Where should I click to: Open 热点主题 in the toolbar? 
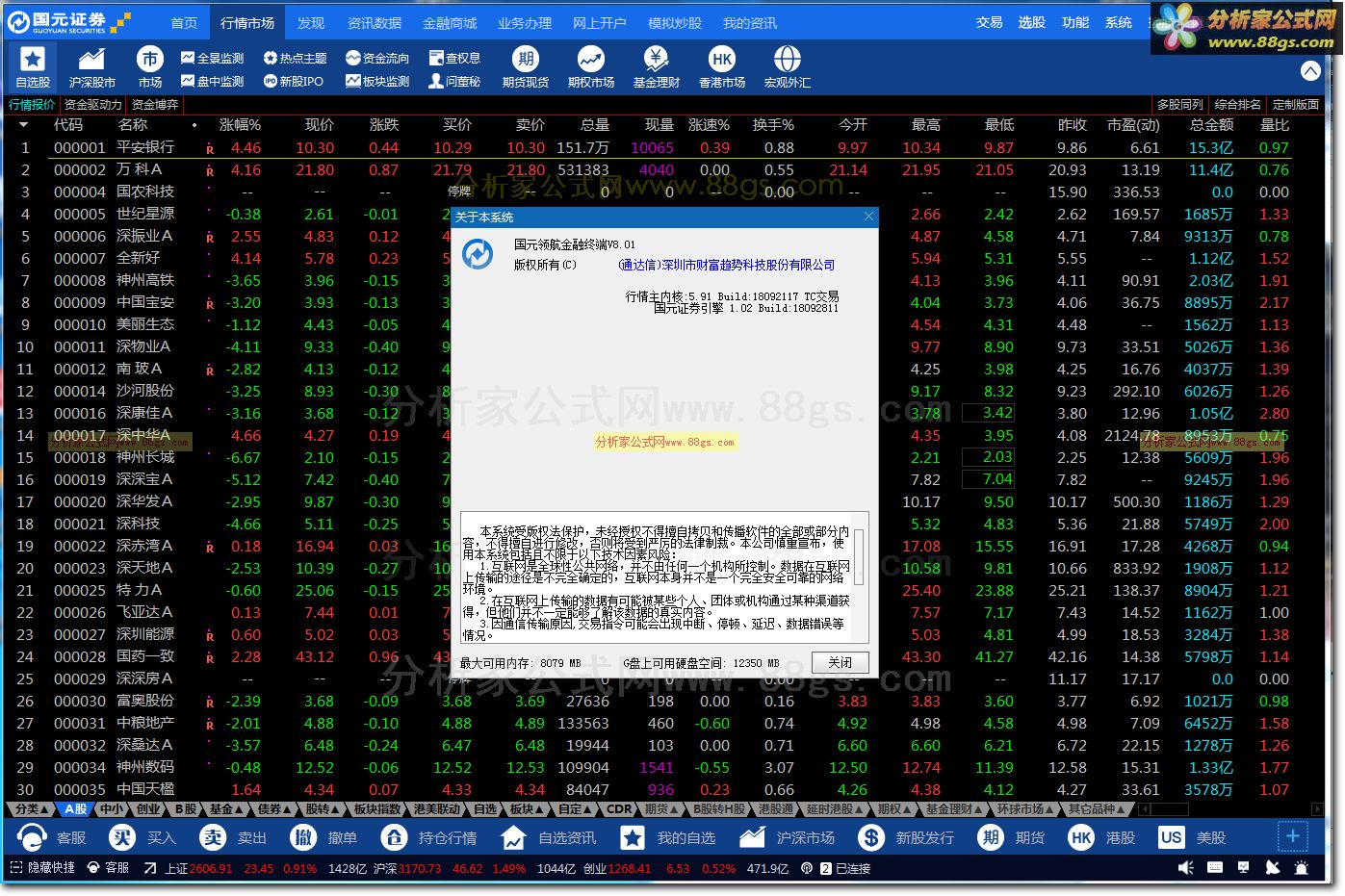coord(296,58)
